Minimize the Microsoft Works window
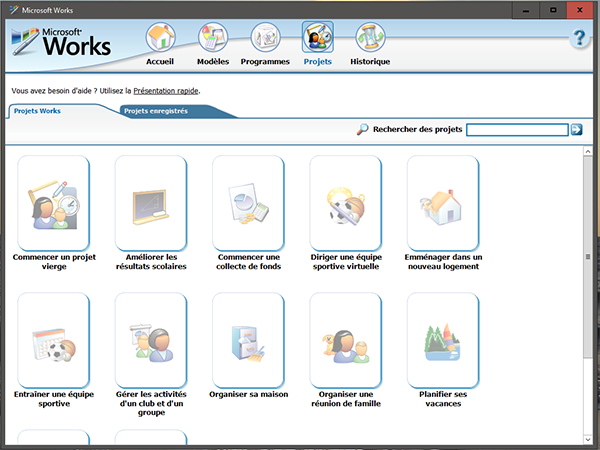 526,10
